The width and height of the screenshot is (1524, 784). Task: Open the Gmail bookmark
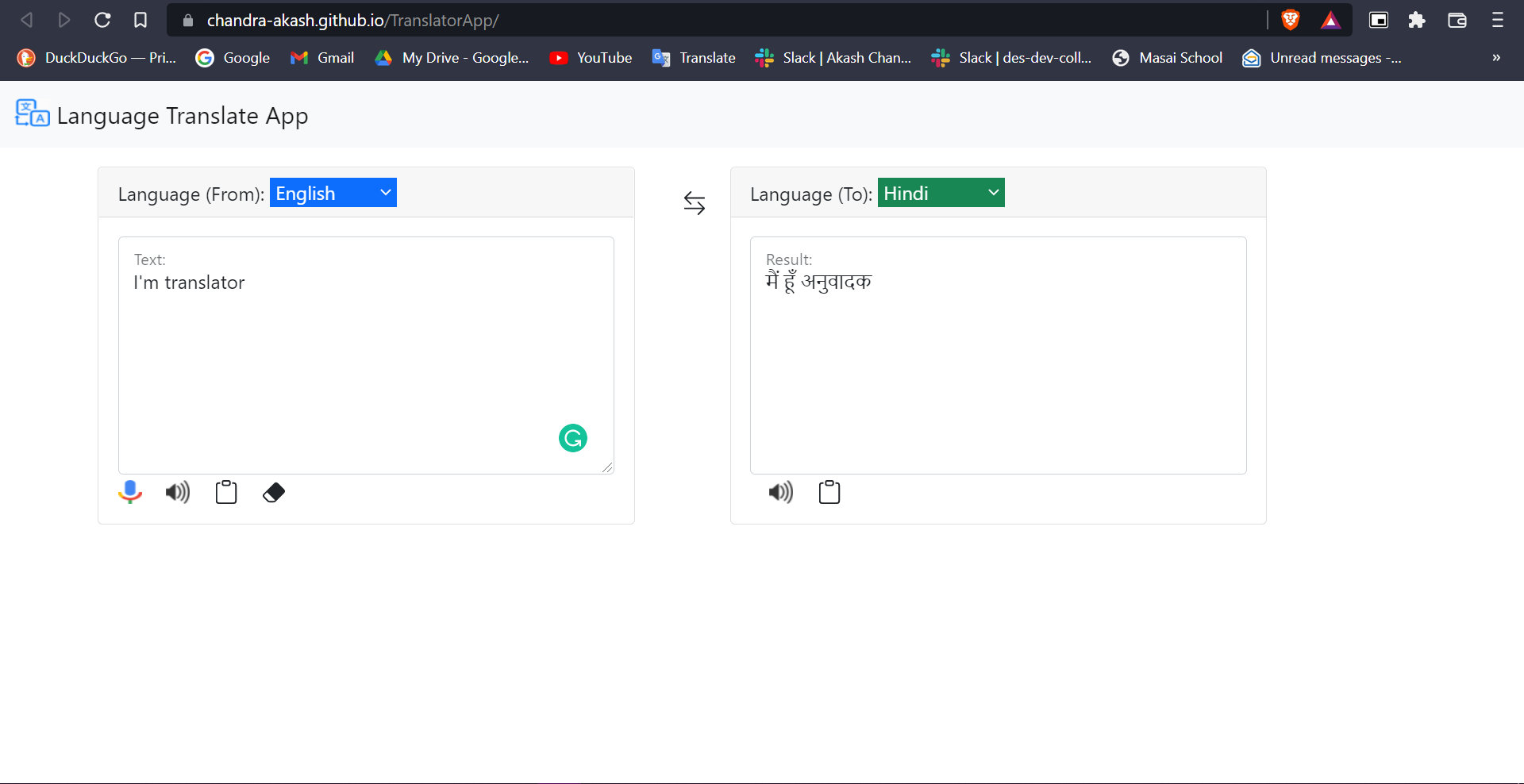[x=323, y=58]
